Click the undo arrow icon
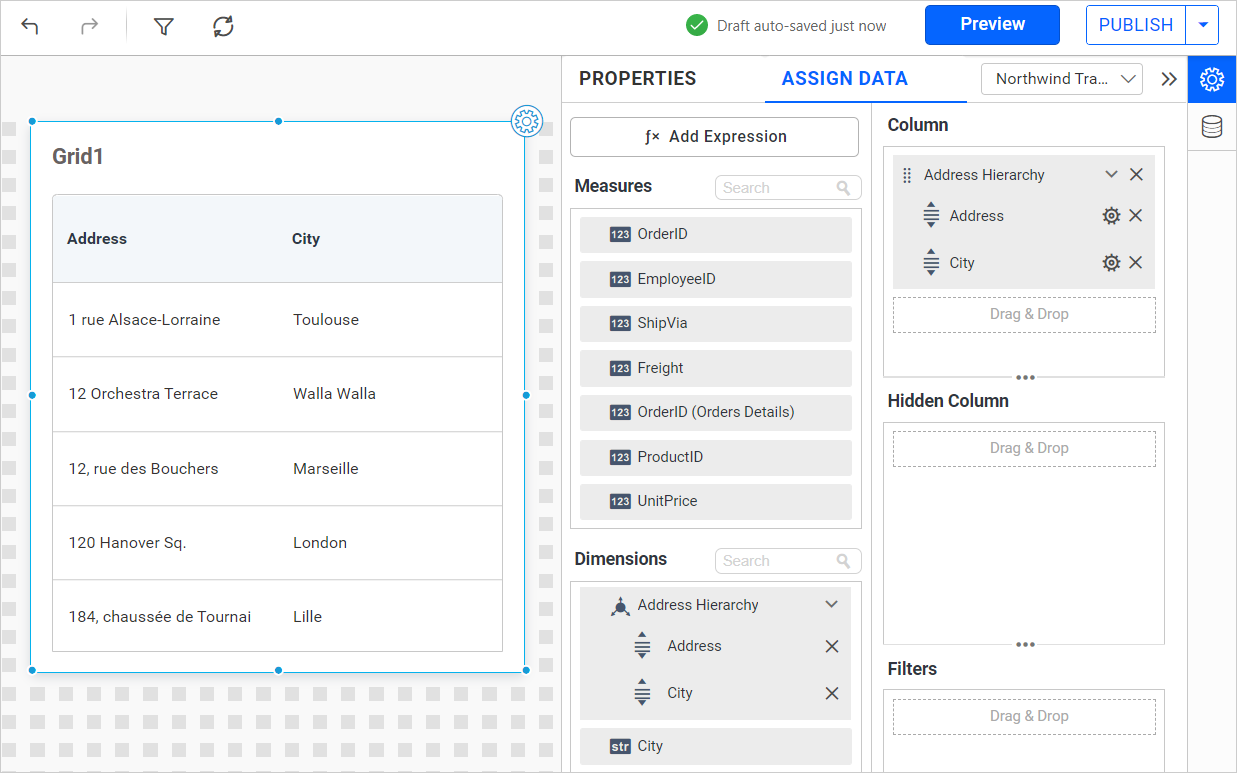The image size is (1237, 773). pyautogui.click(x=30, y=27)
